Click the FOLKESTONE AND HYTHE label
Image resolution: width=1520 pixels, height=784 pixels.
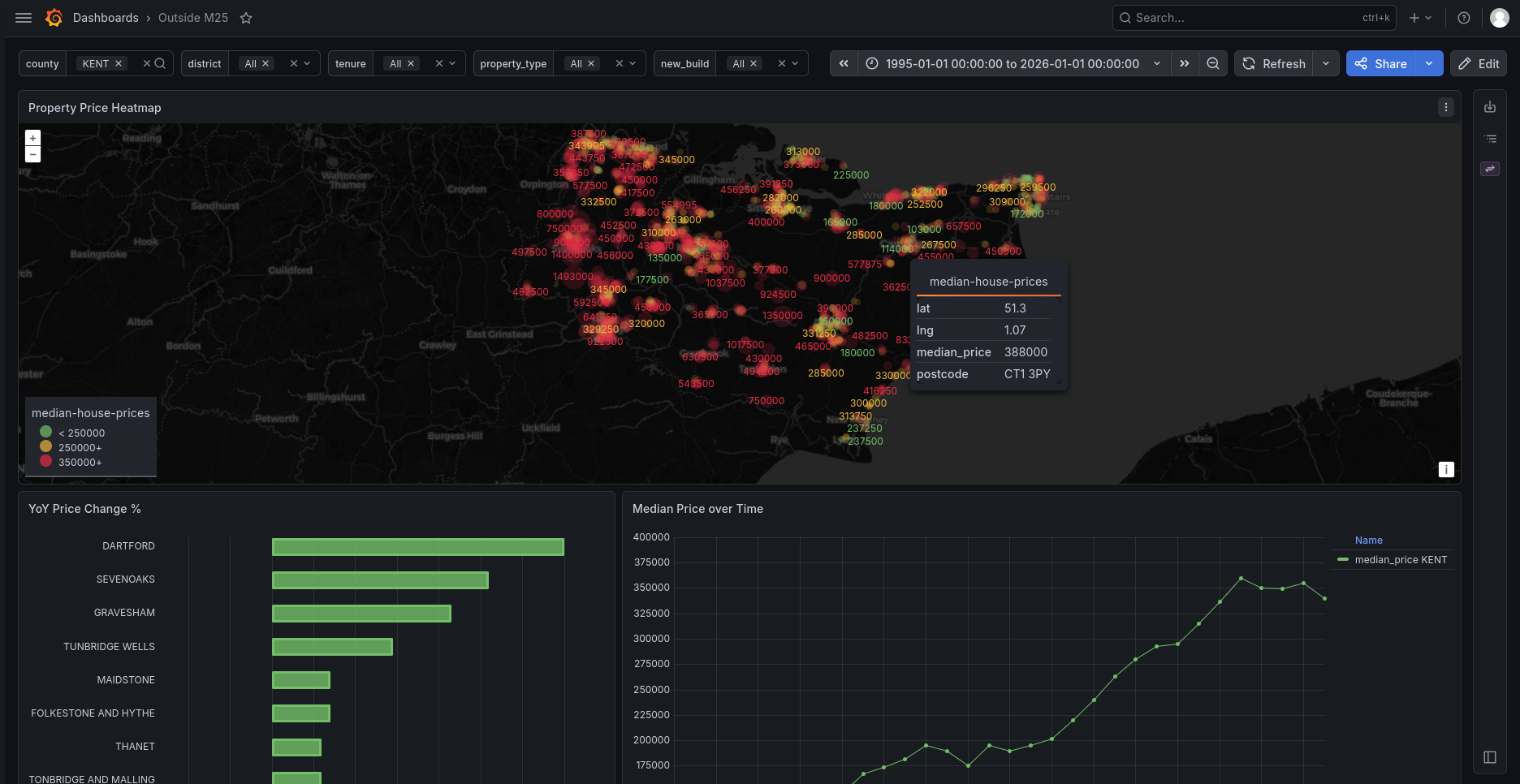point(93,713)
